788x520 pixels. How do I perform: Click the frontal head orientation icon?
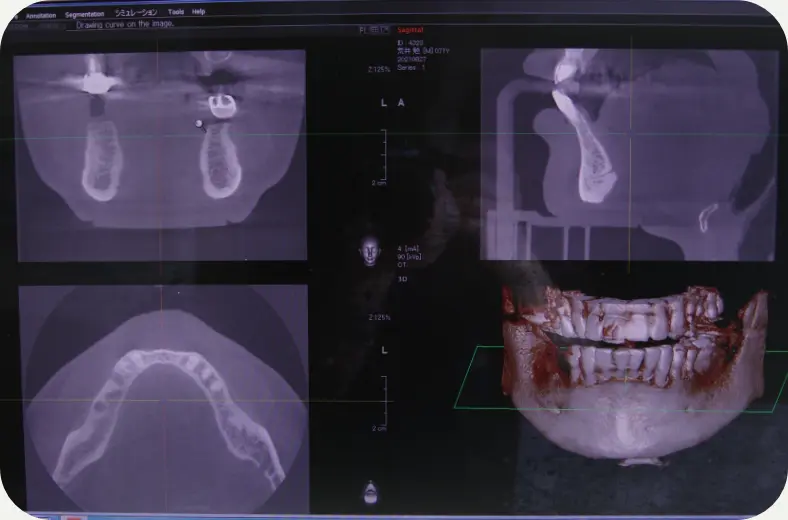pos(370,251)
